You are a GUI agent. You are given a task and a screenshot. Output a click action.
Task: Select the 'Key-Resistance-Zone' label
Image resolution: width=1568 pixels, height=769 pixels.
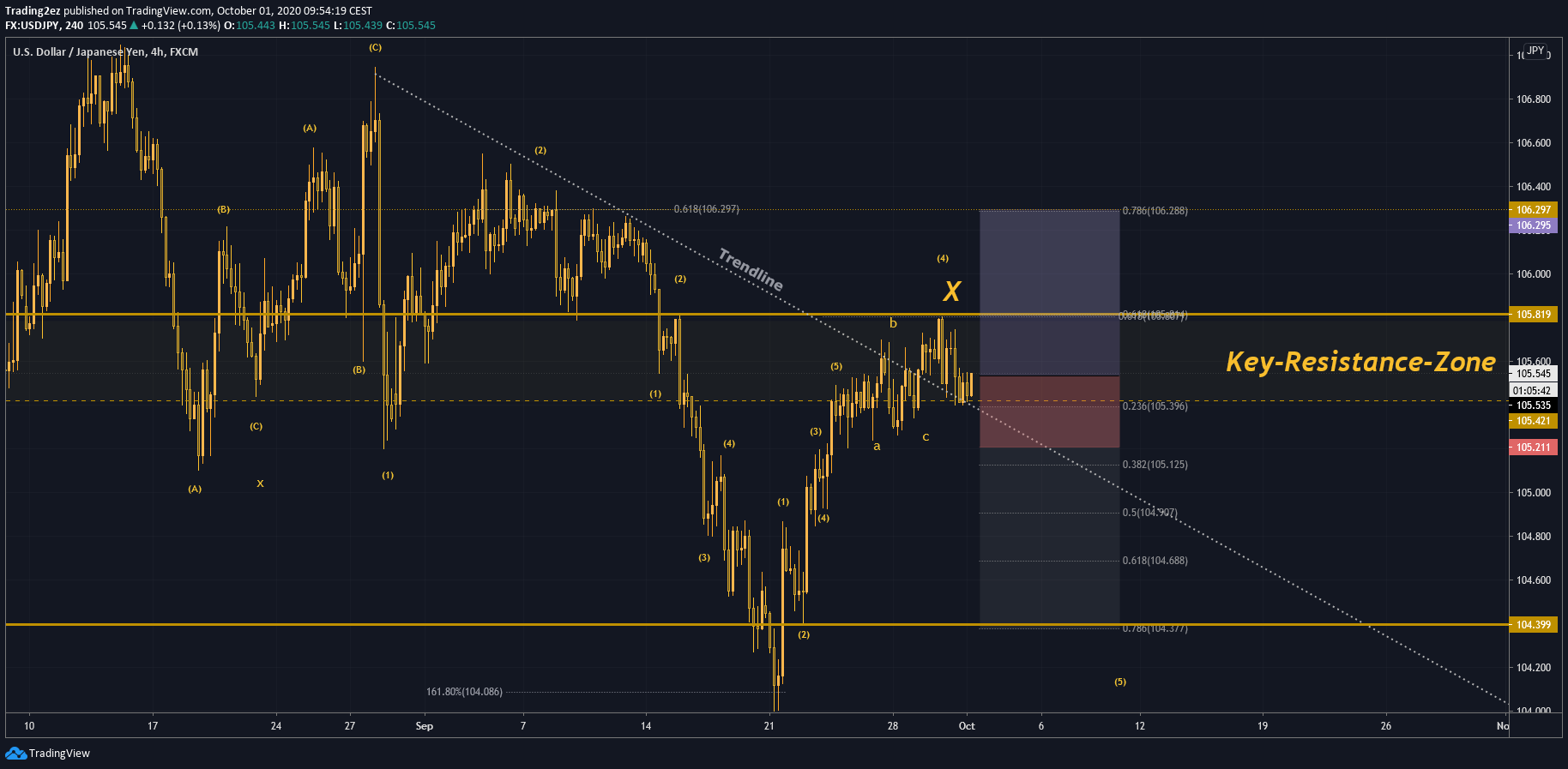[x=1360, y=362]
